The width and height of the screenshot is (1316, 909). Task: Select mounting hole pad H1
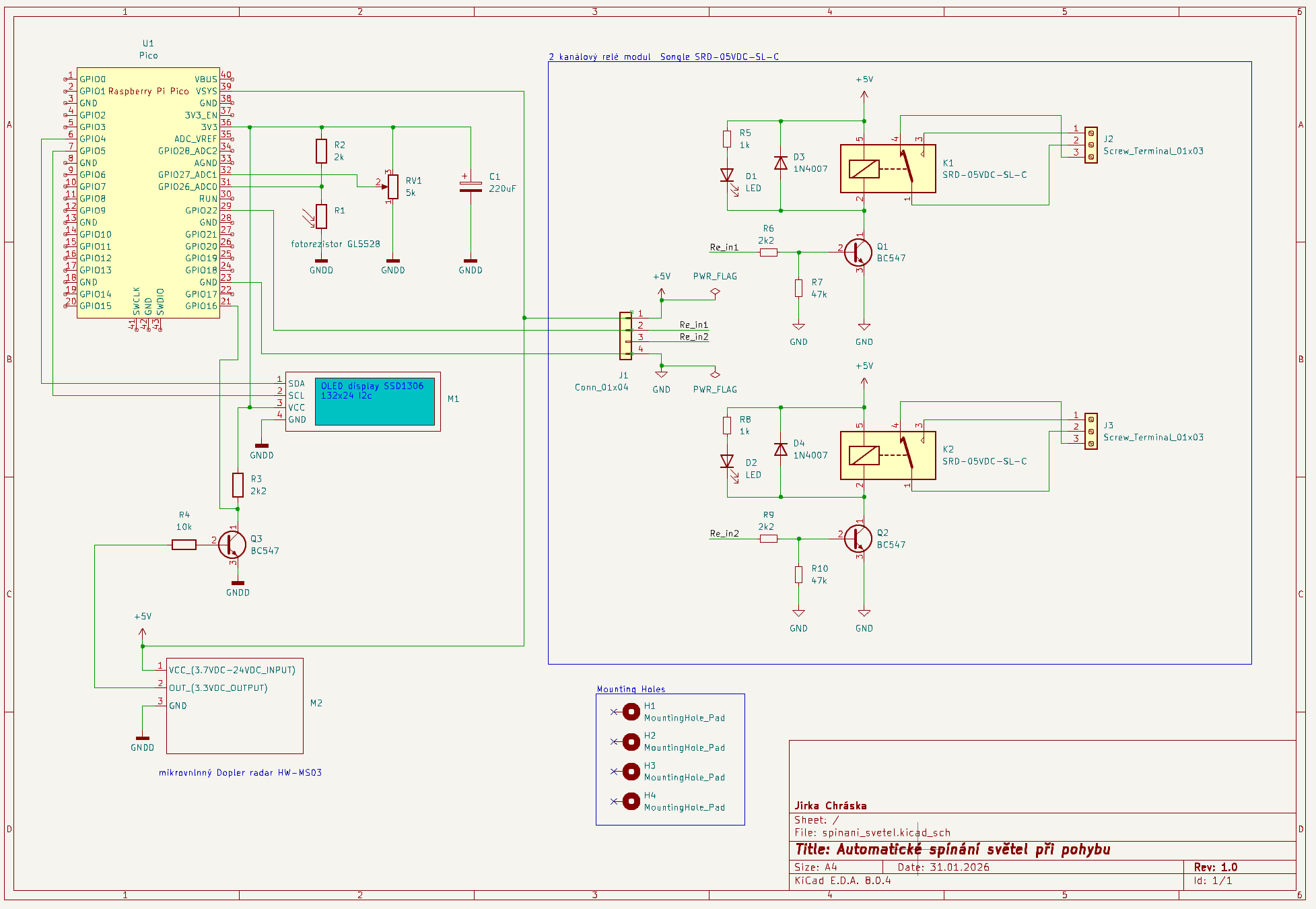(x=631, y=710)
